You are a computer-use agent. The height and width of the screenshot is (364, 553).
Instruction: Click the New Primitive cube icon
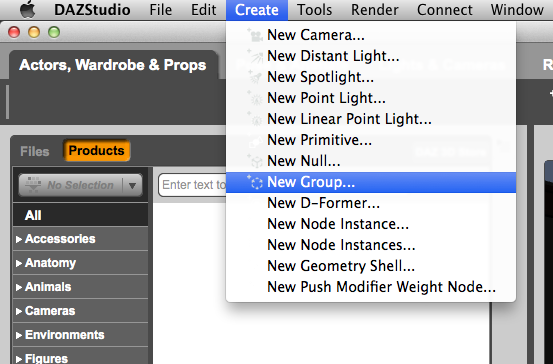coord(255,140)
